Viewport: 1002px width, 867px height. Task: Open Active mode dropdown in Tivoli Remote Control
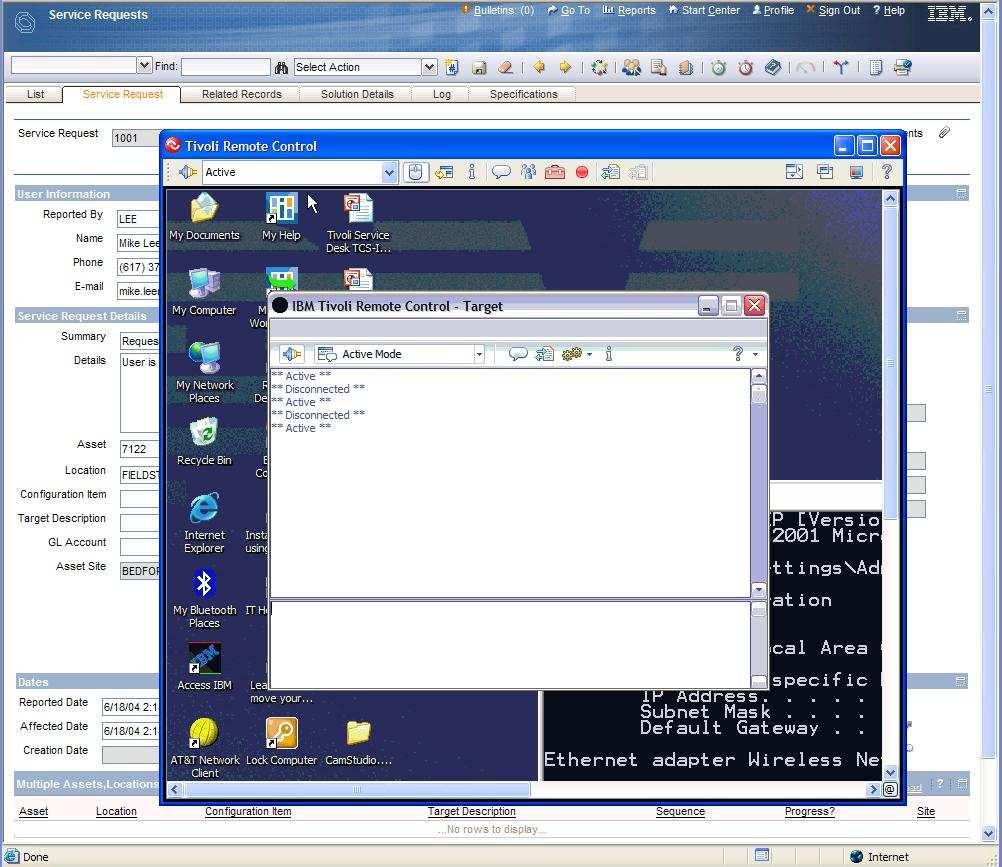click(389, 172)
